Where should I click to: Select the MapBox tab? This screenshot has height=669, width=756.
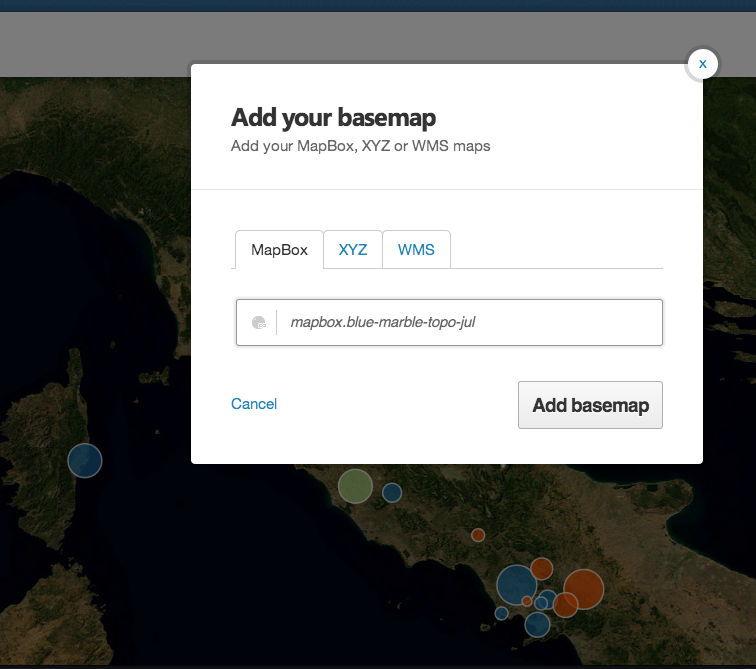pyautogui.click(x=279, y=250)
